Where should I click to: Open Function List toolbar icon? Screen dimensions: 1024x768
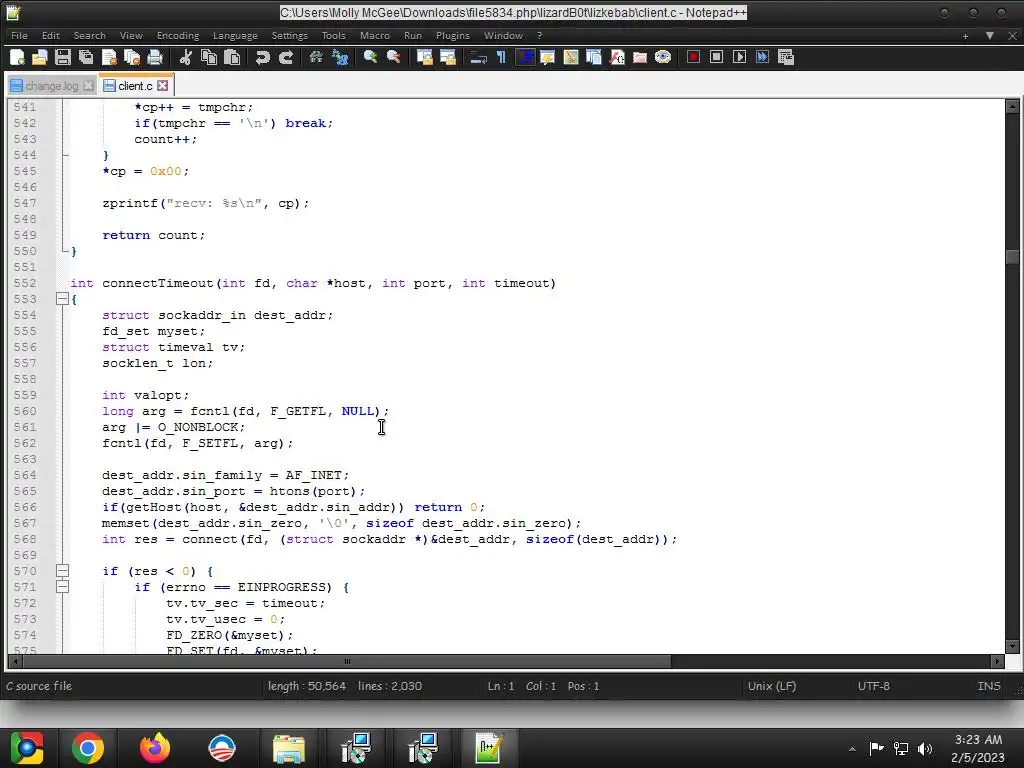pyautogui.click(x=617, y=57)
